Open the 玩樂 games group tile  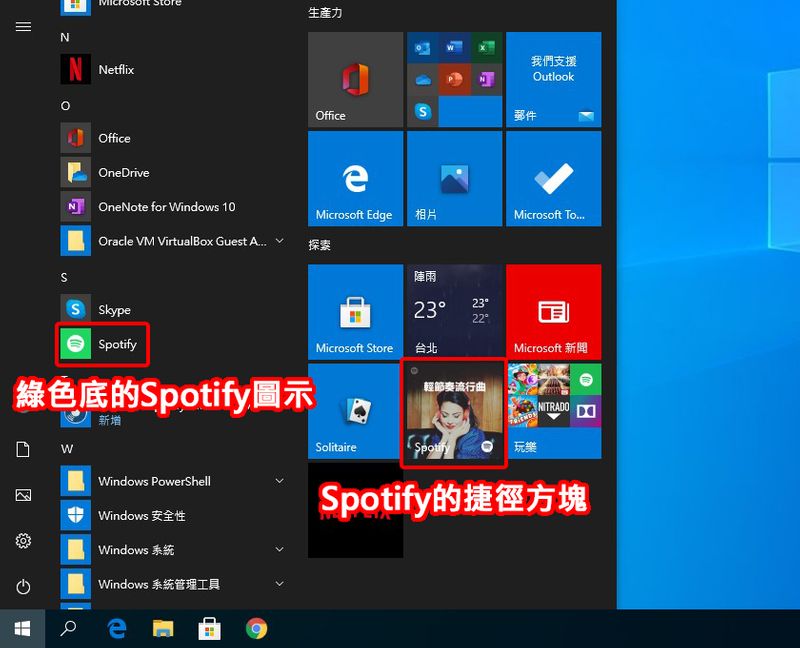pos(554,411)
